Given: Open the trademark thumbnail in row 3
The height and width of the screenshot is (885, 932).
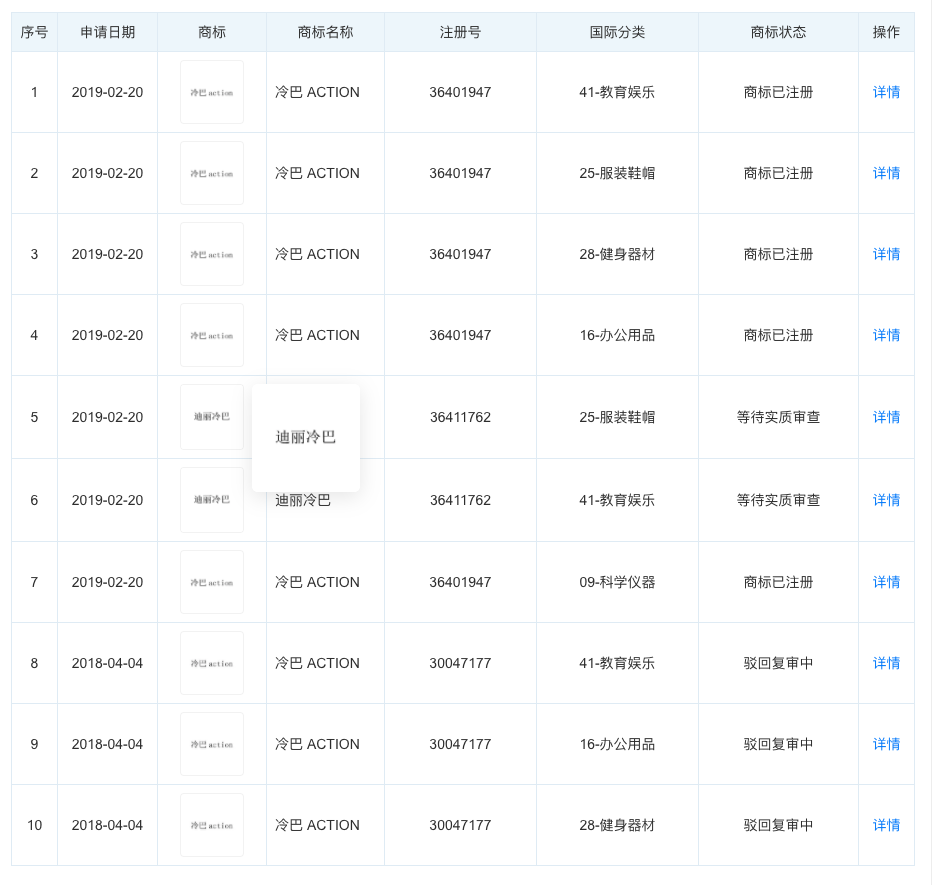Looking at the screenshot, I should tap(212, 254).
